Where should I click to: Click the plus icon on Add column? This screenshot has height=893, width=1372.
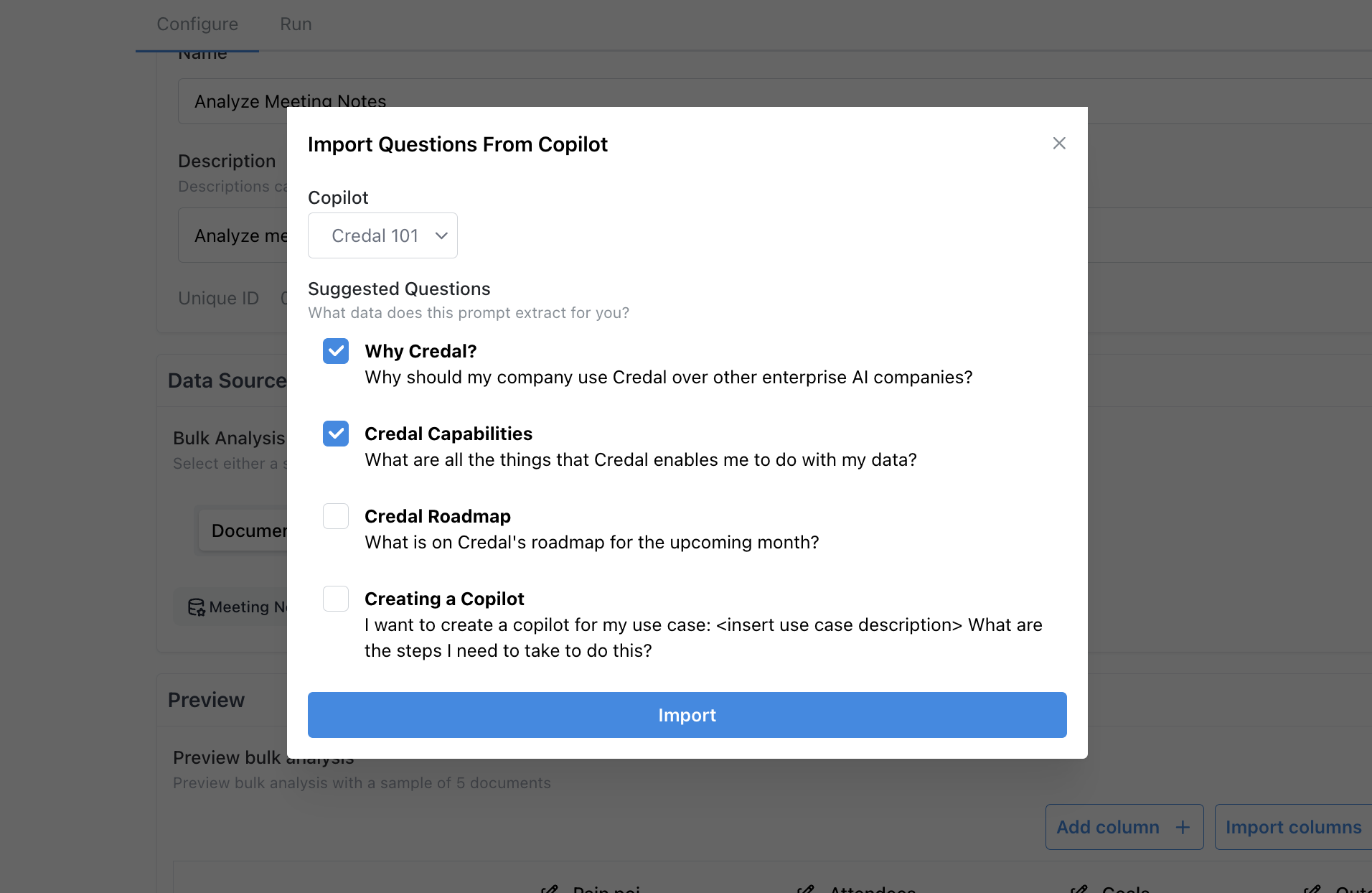pos(1183,827)
